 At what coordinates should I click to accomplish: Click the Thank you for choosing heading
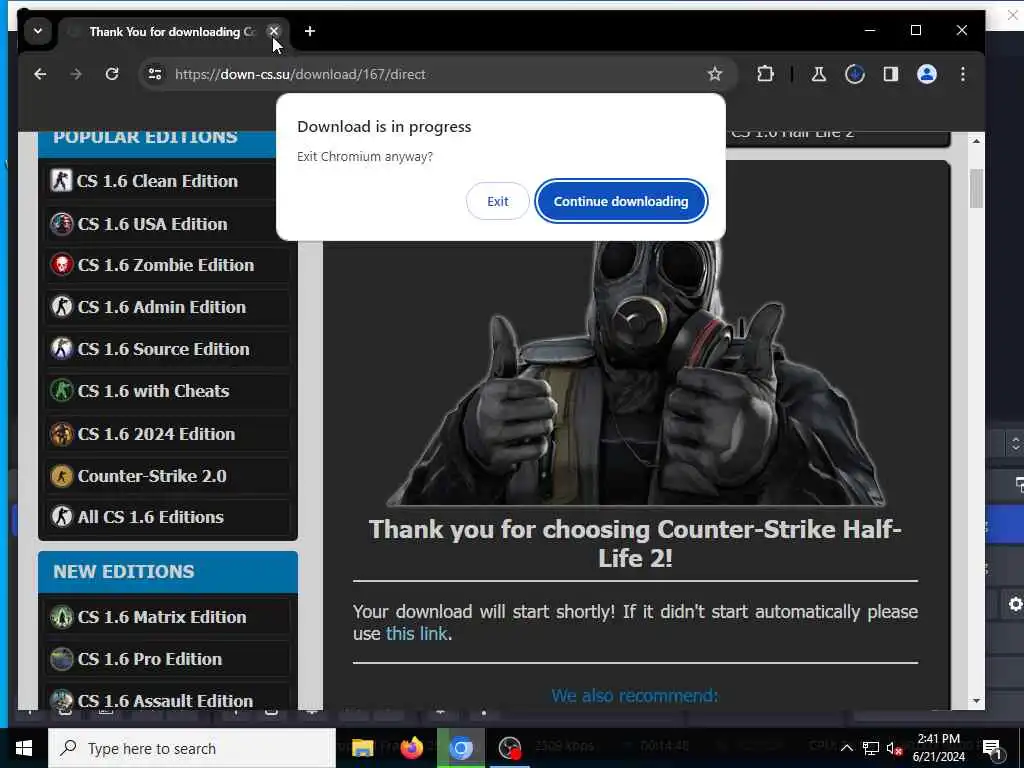pos(635,543)
